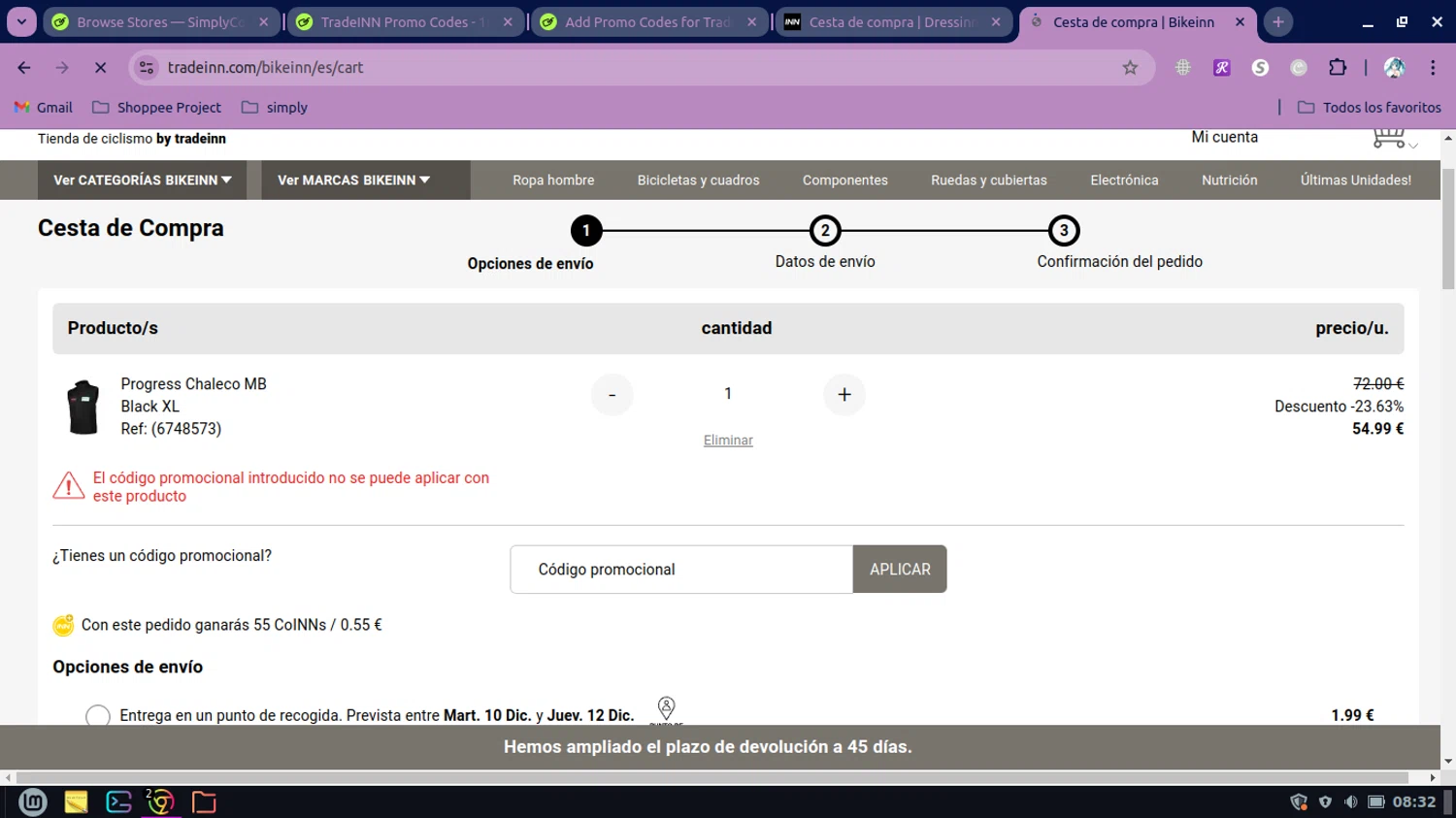Open Mi cuenta account link
This screenshot has width=1456, height=818.
coord(1224,137)
